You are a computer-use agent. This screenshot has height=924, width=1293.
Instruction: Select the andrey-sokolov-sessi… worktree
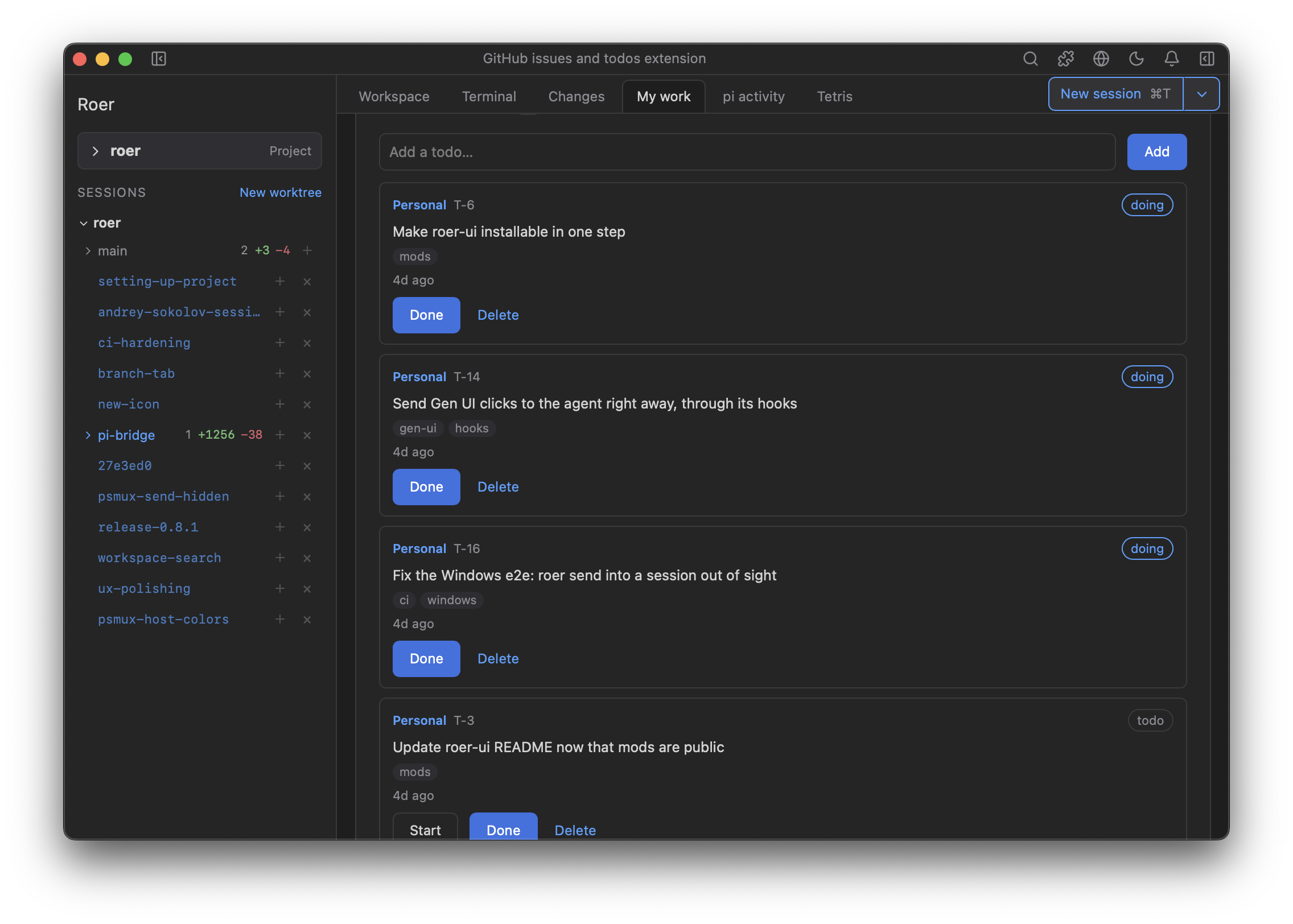(179, 312)
